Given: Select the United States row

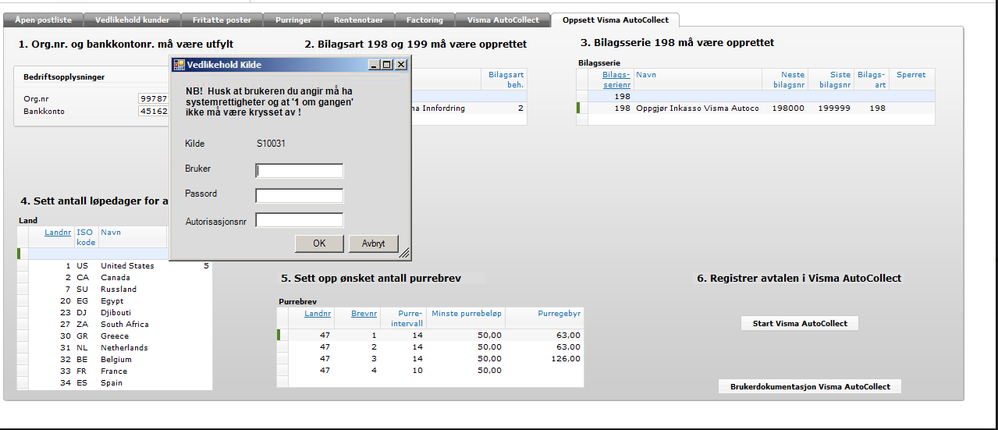Looking at the screenshot, I should click(x=115, y=266).
